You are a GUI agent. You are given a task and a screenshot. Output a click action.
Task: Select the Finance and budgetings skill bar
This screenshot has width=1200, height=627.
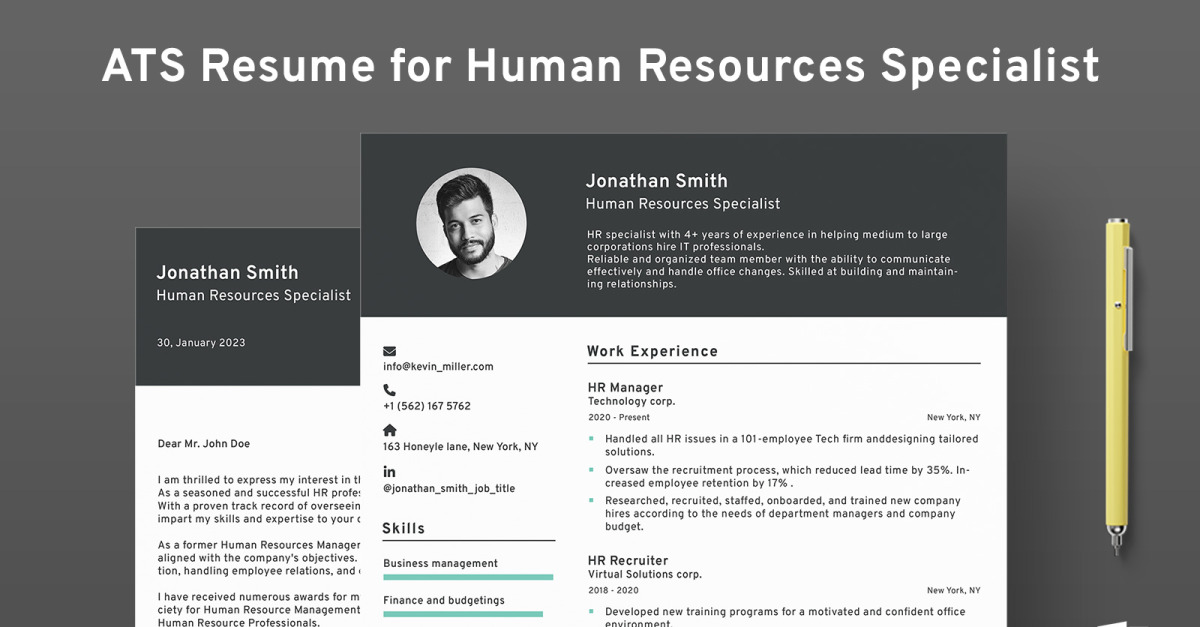(463, 614)
